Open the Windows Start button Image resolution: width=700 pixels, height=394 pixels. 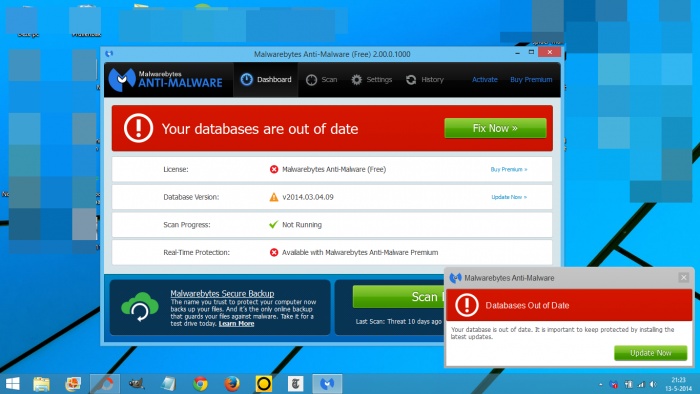[12, 384]
